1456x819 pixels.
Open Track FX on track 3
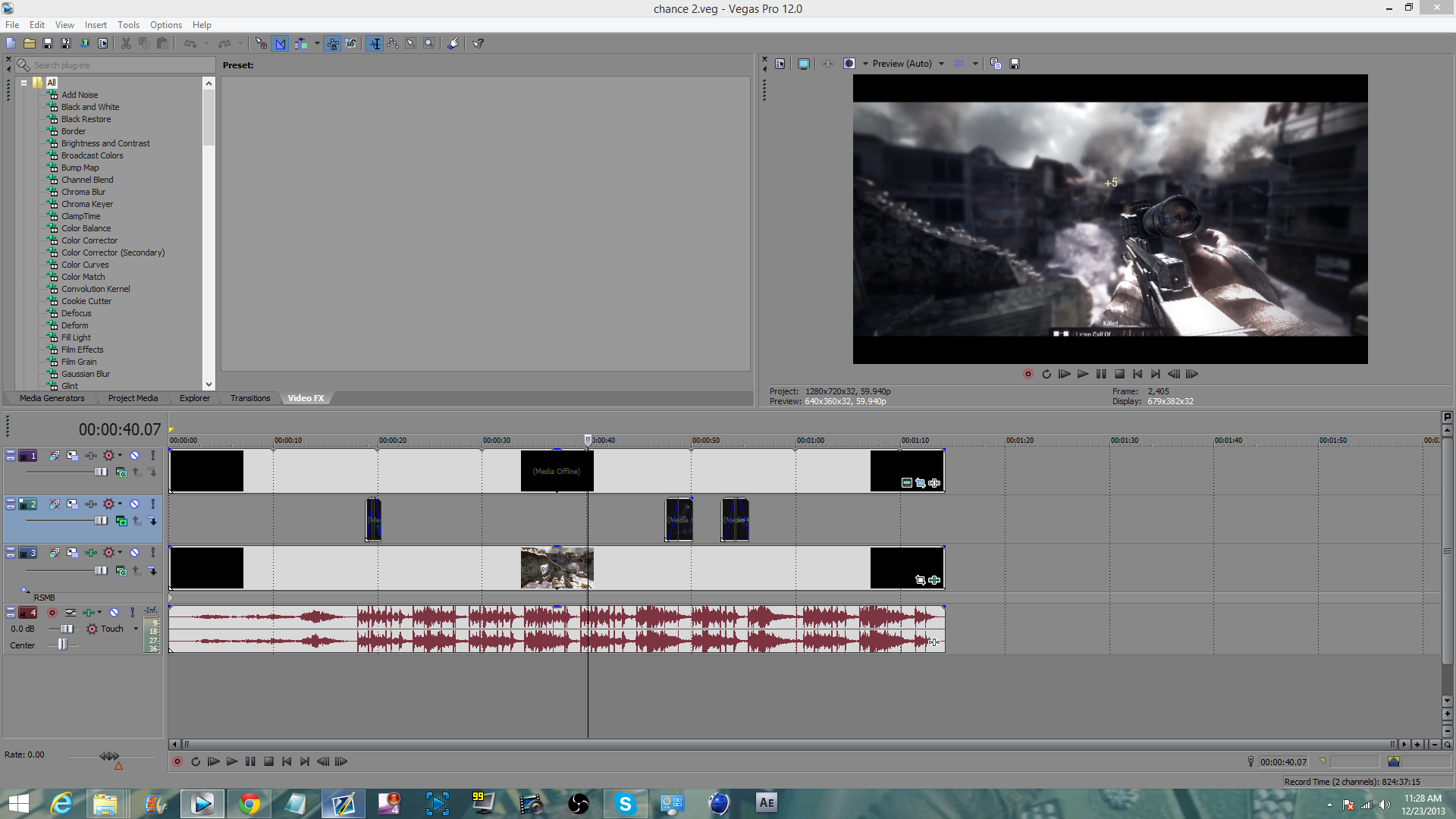[91, 553]
